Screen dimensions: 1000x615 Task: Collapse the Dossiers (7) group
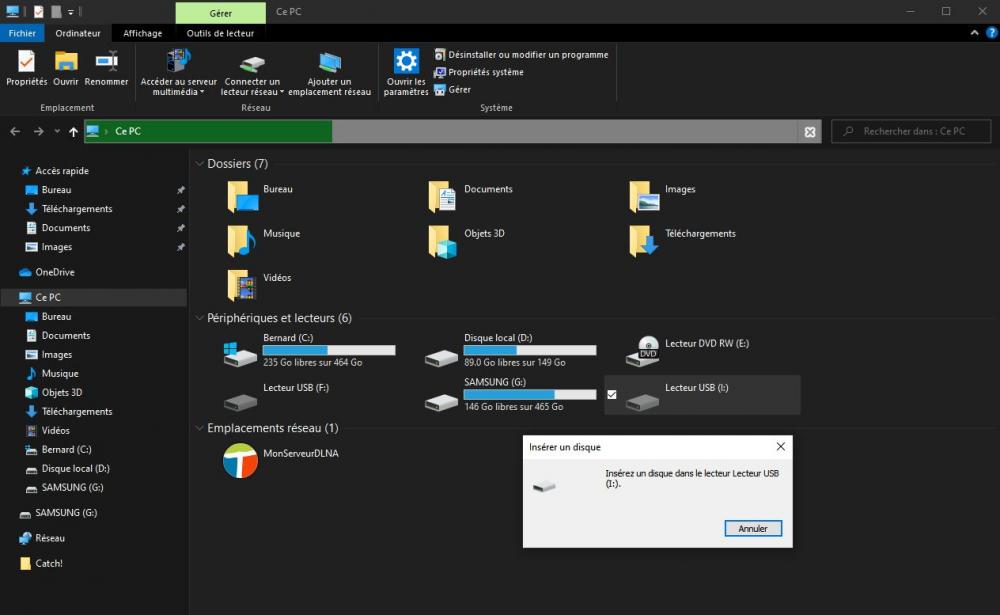click(x=199, y=164)
